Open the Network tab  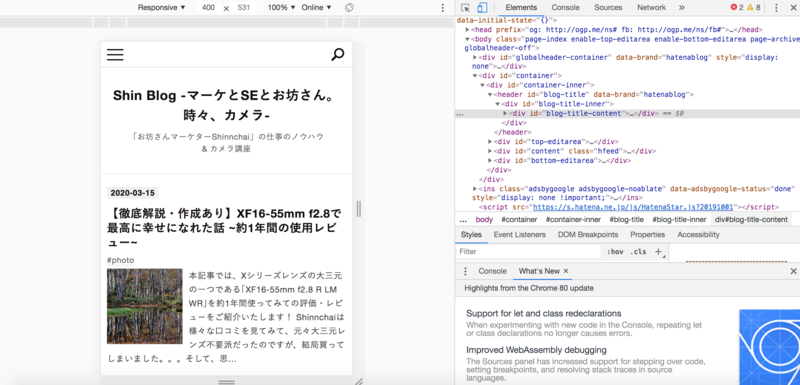[651, 8]
